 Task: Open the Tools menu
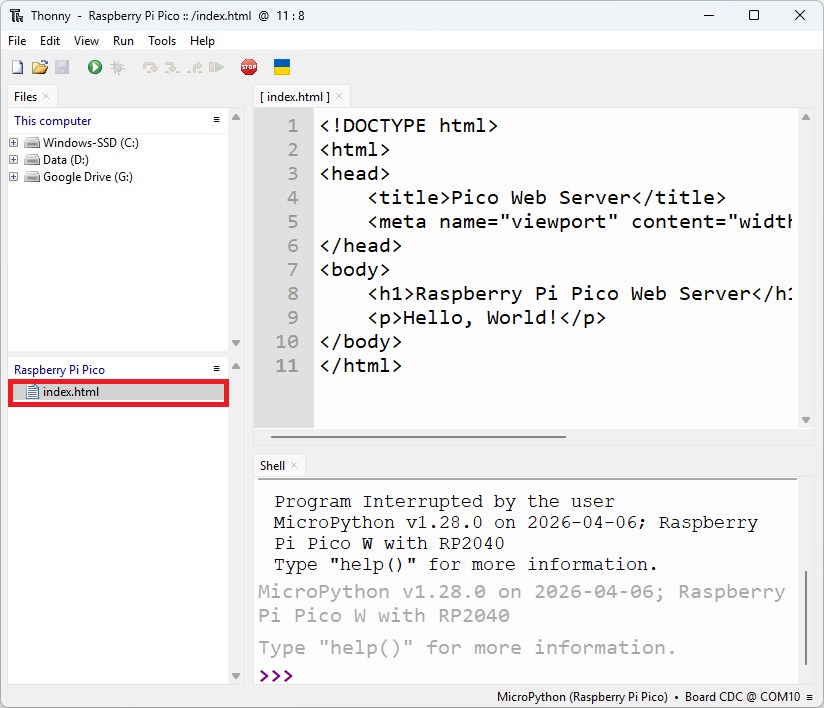coord(162,40)
